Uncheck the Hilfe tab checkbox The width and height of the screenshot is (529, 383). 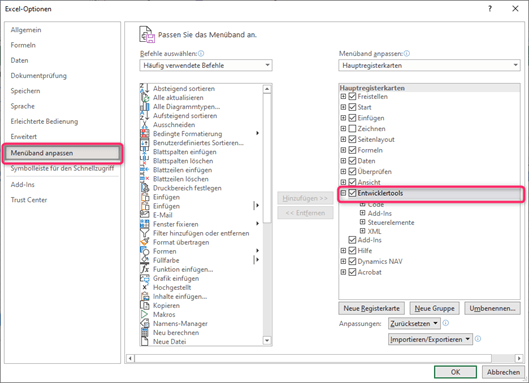click(x=352, y=251)
